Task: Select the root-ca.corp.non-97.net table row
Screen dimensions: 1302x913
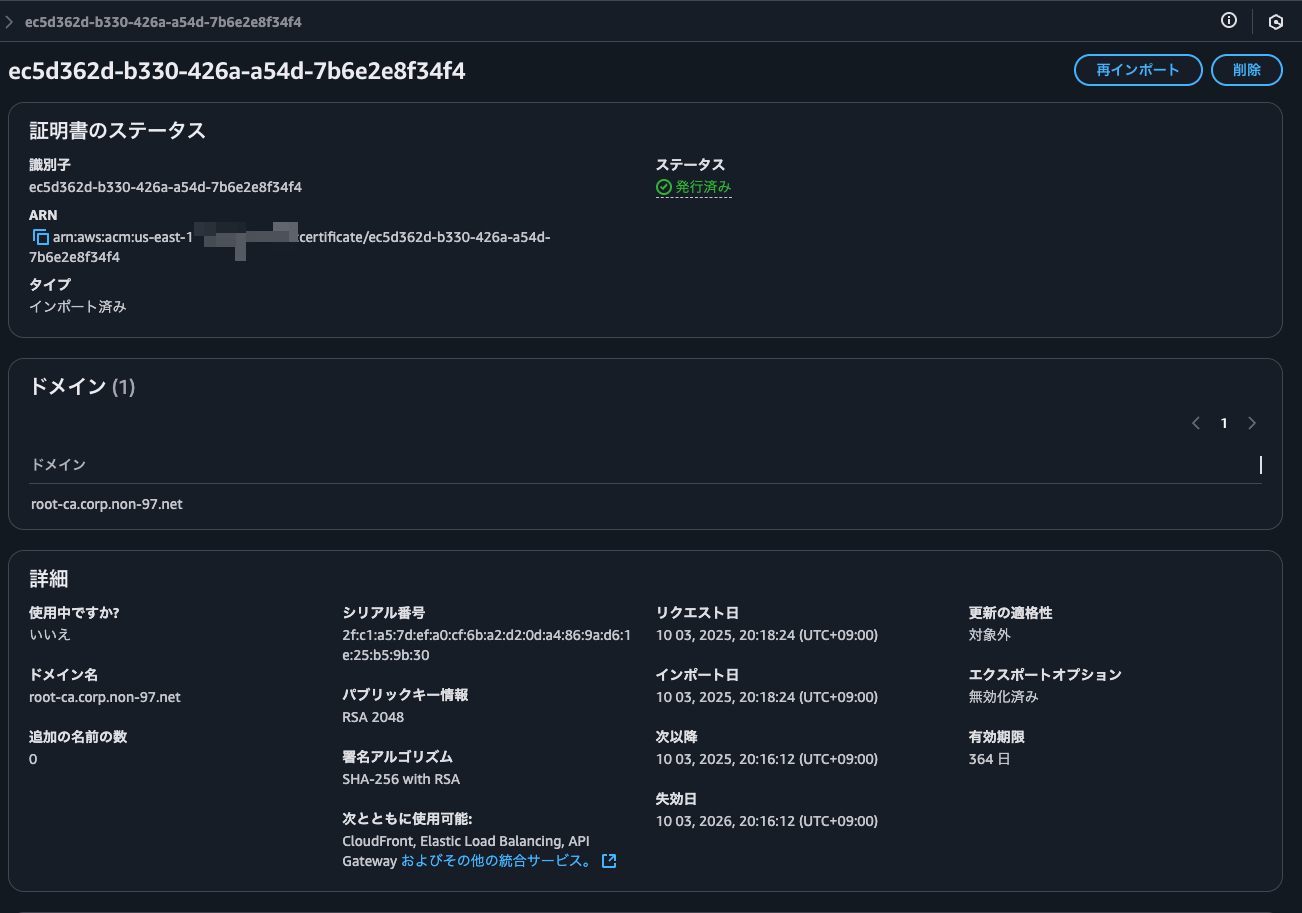Action: click(x=107, y=505)
